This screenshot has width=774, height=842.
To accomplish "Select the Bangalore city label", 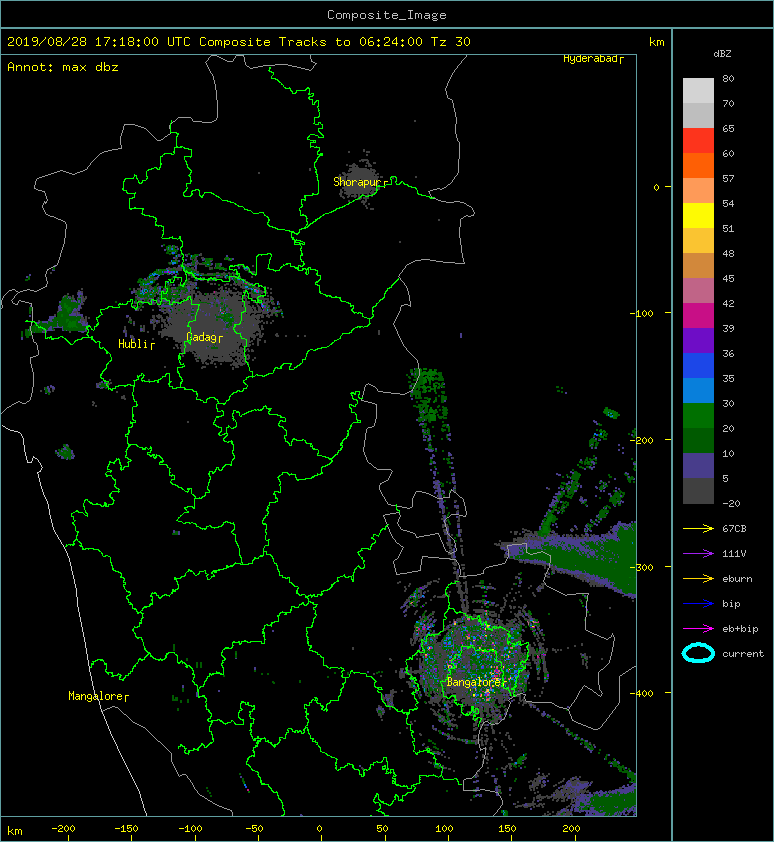I will pos(476,682).
